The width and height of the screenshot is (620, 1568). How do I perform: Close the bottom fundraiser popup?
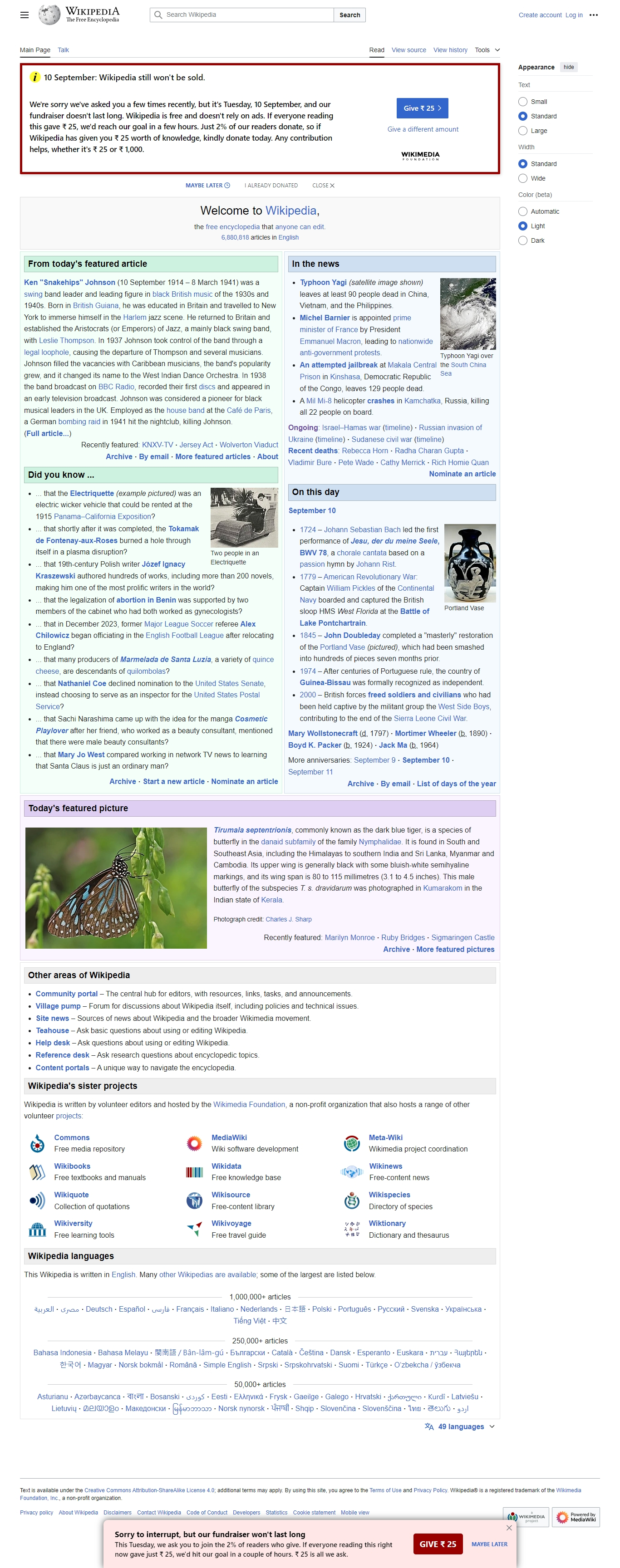(x=509, y=1528)
